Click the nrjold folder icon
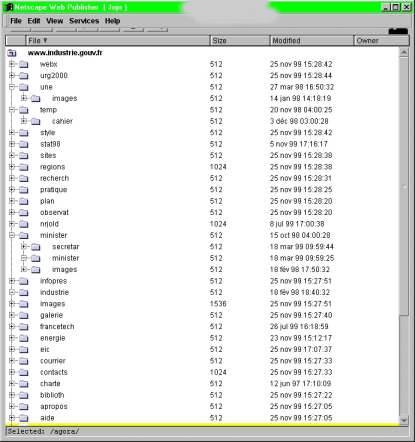The image size is (415, 442). pyautogui.click(x=24, y=224)
